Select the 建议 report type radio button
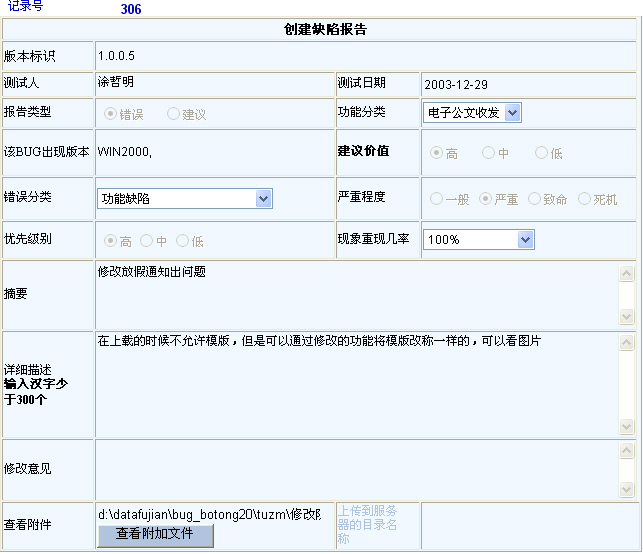643x554 pixels. click(173, 114)
